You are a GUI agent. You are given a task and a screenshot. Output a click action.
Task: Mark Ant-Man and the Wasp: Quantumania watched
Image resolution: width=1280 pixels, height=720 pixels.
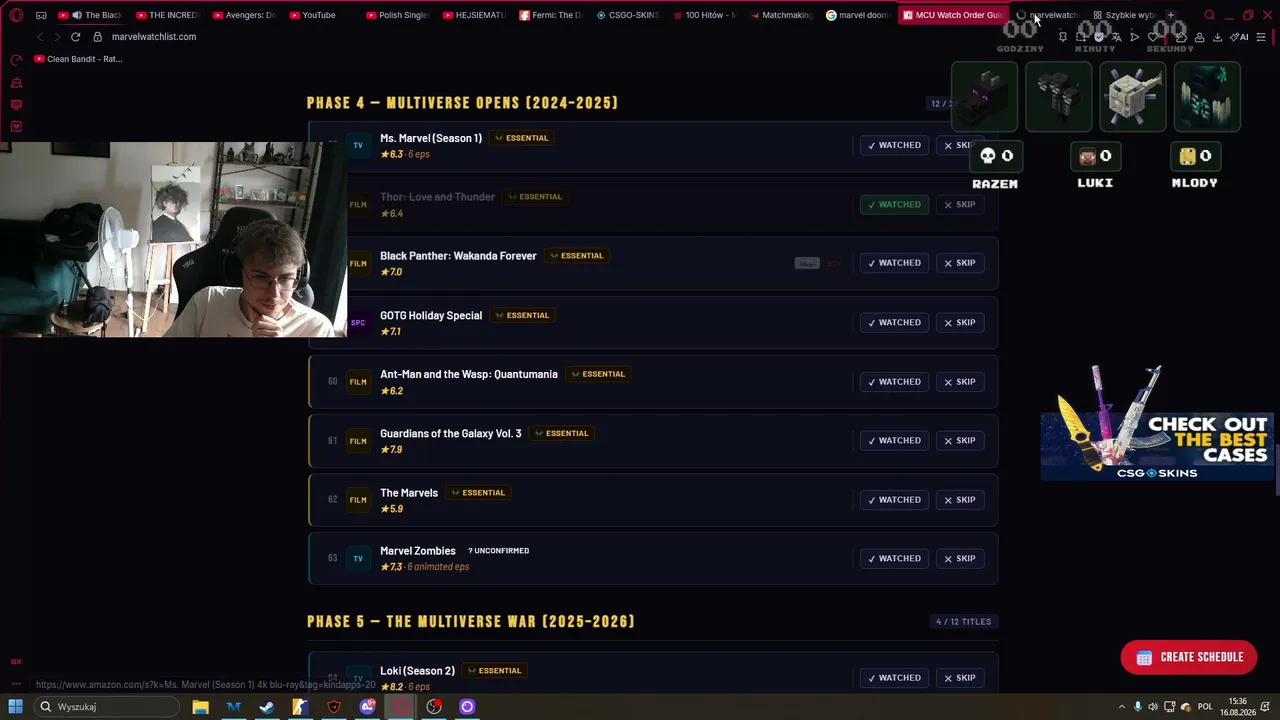(894, 382)
